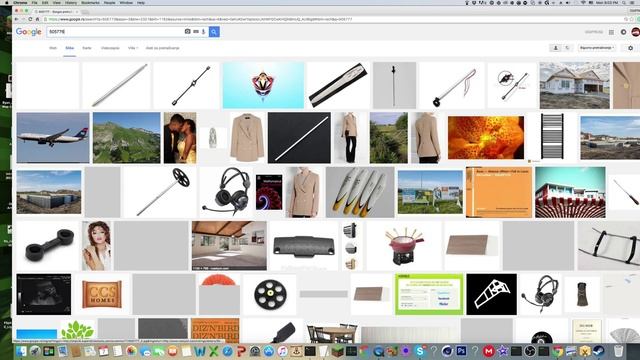Launch Photoshop from the Dock
Image resolution: width=640 pixels, height=360 pixels.
[x=461, y=351]
